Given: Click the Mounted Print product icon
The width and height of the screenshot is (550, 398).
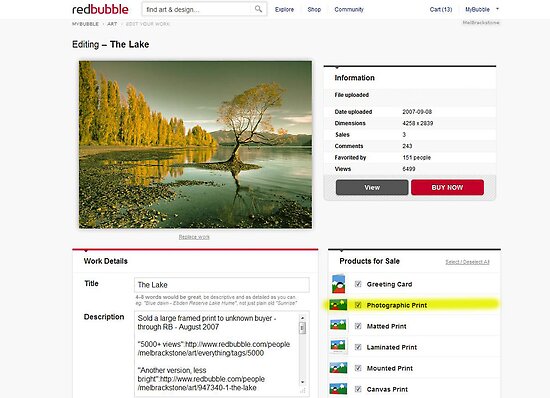Looking at the screenshot, I should point(338,368).
